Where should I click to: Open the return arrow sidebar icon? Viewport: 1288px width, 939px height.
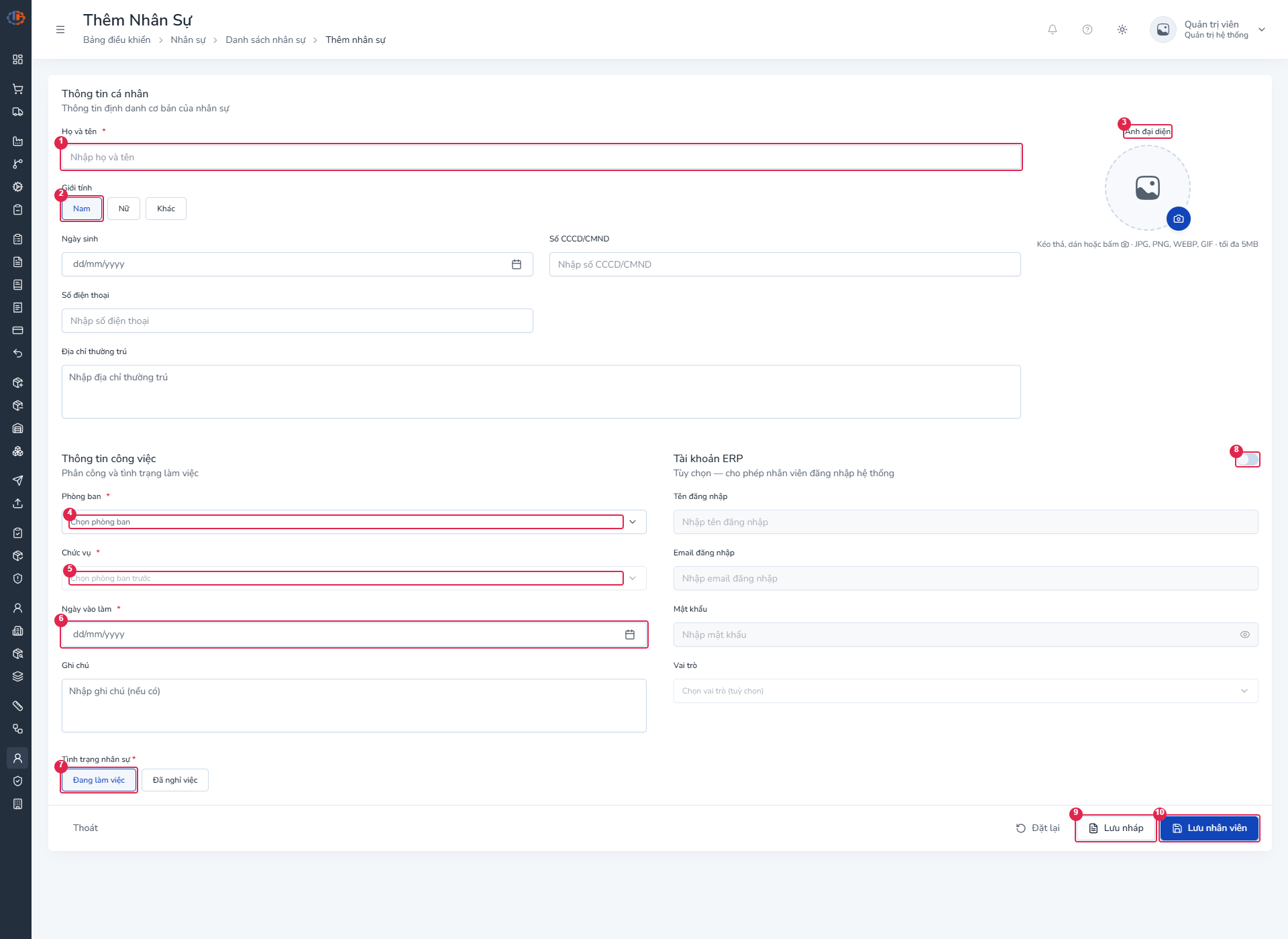18,353
